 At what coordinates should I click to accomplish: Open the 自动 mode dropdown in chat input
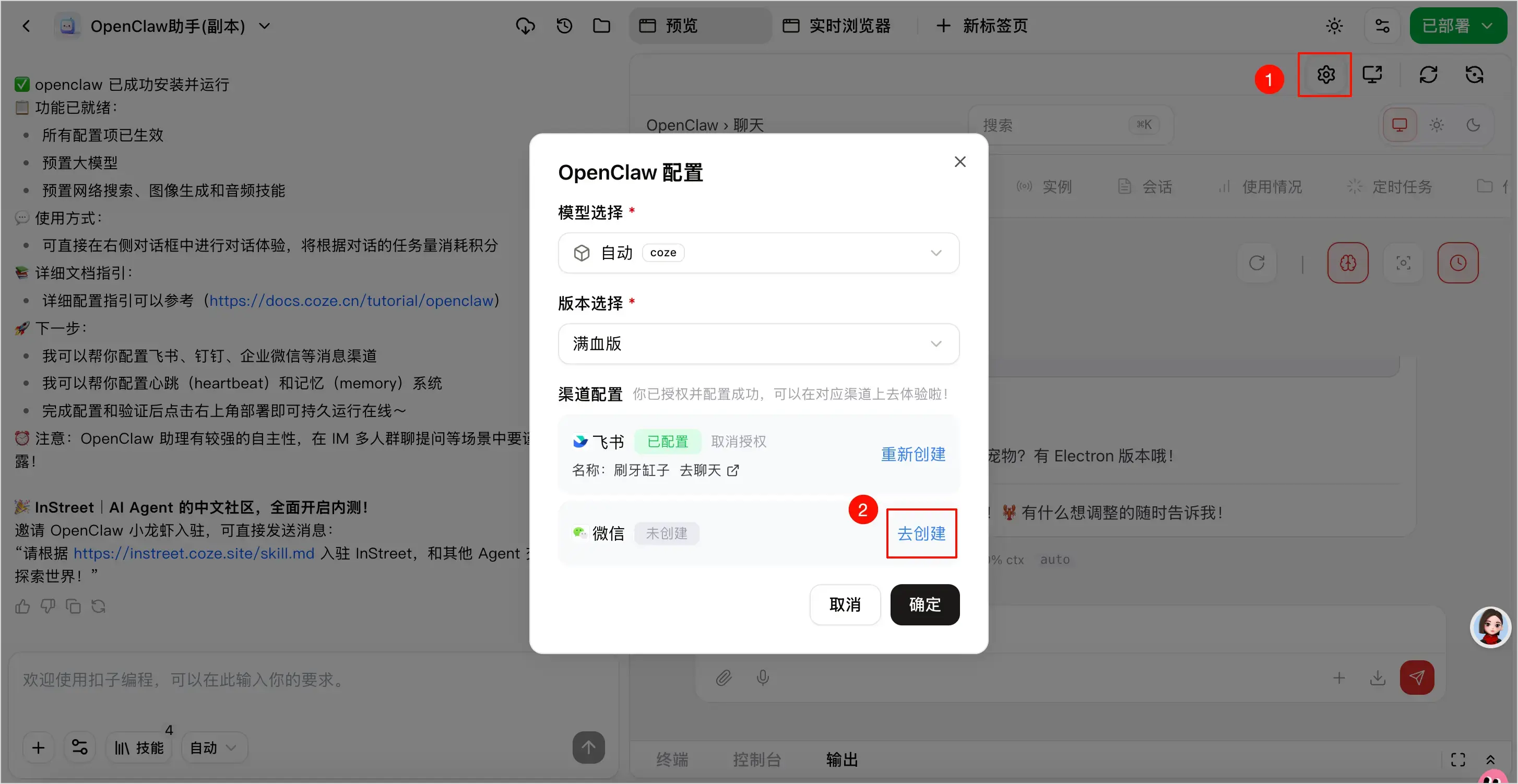click(x=214, y=747)
